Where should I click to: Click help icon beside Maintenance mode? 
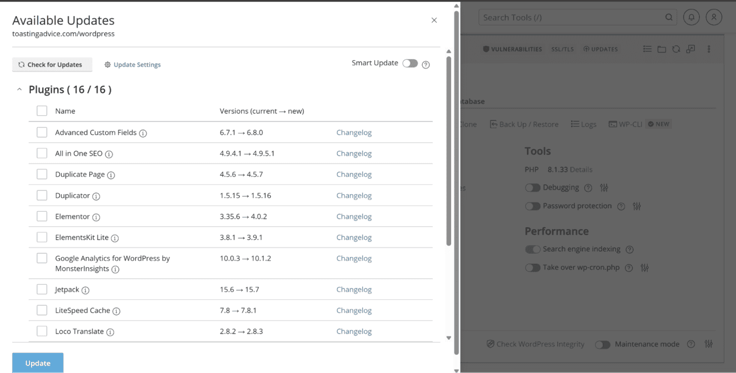click(691, 344)
